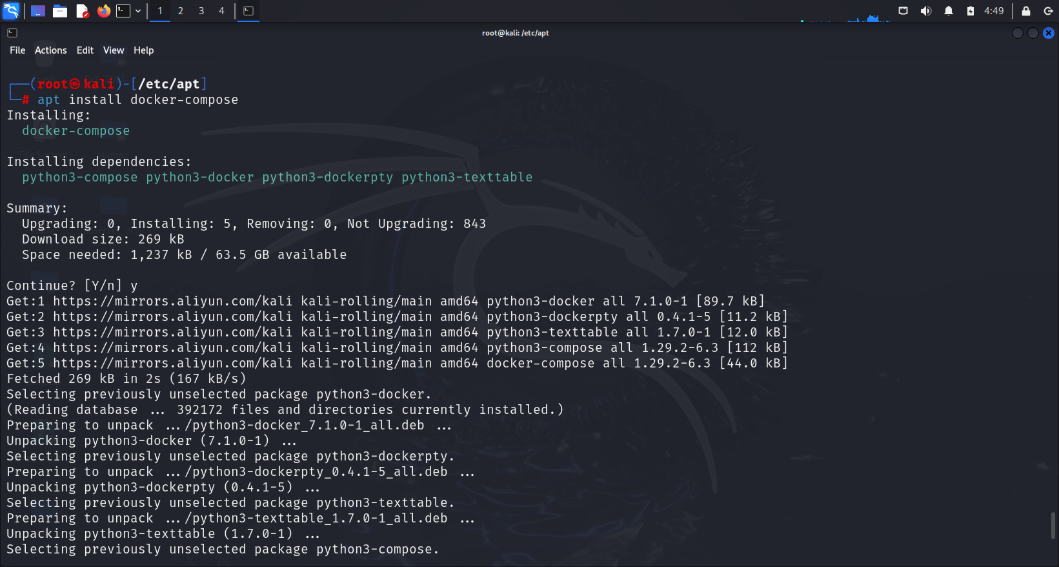This screenshot has height=567, width=1059.
Task: Click the network connection tray icon
Action: 903,11
